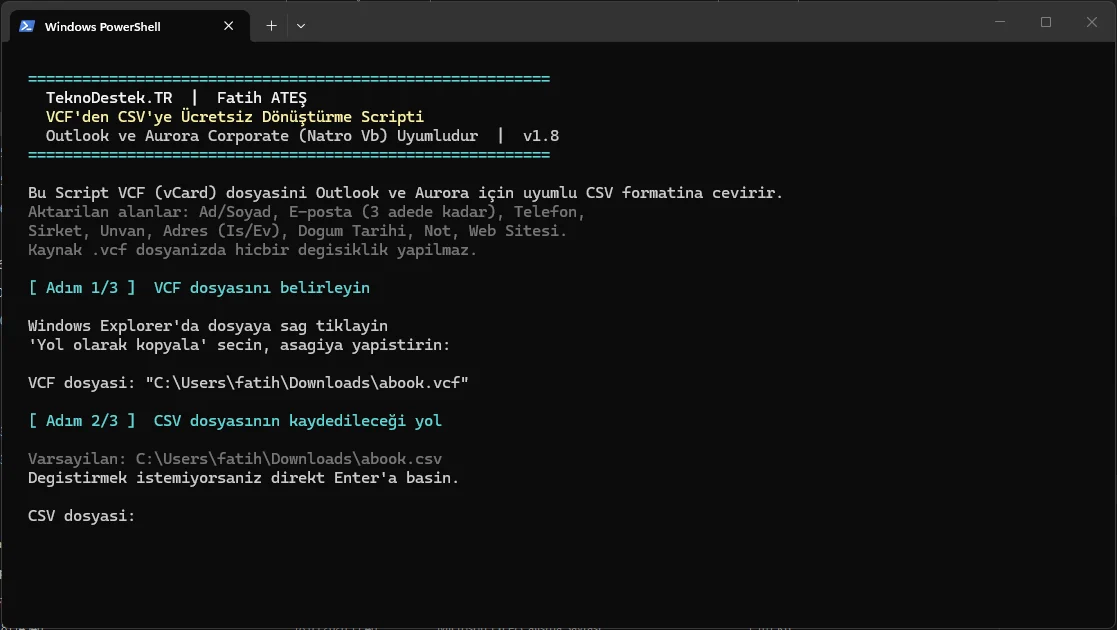This screenshot has width=1117, height=630.
Task: Click the 'Bu Script VCF (vCard)' description line
Action: pyautogui.click(x=405, y=193)
